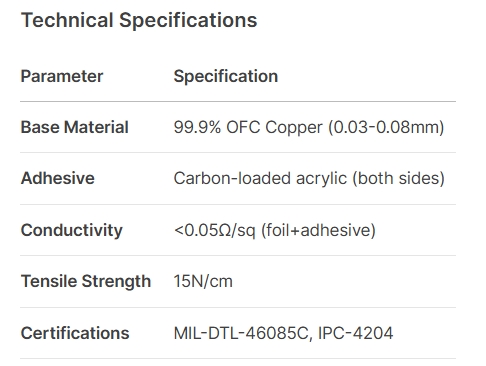Click the (foil+adhesive) conductivity note

(318, 231)
